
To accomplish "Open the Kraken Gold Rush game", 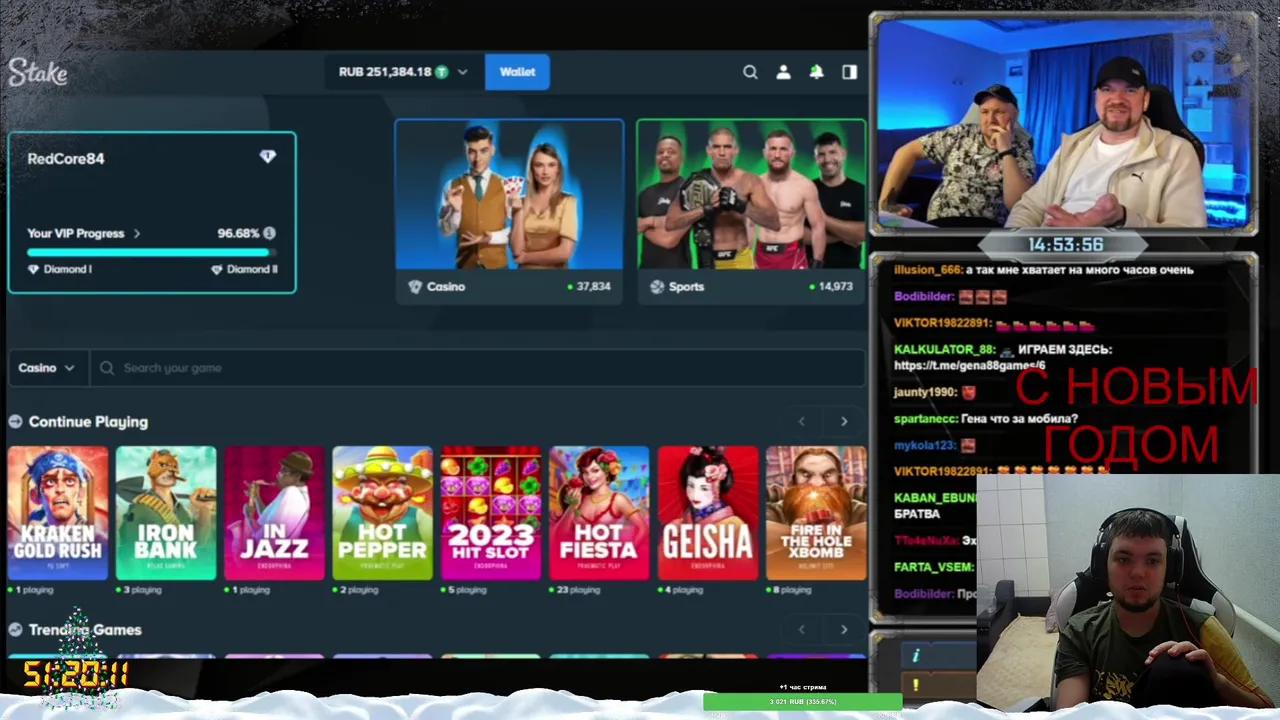I will (x=58, y=513).
